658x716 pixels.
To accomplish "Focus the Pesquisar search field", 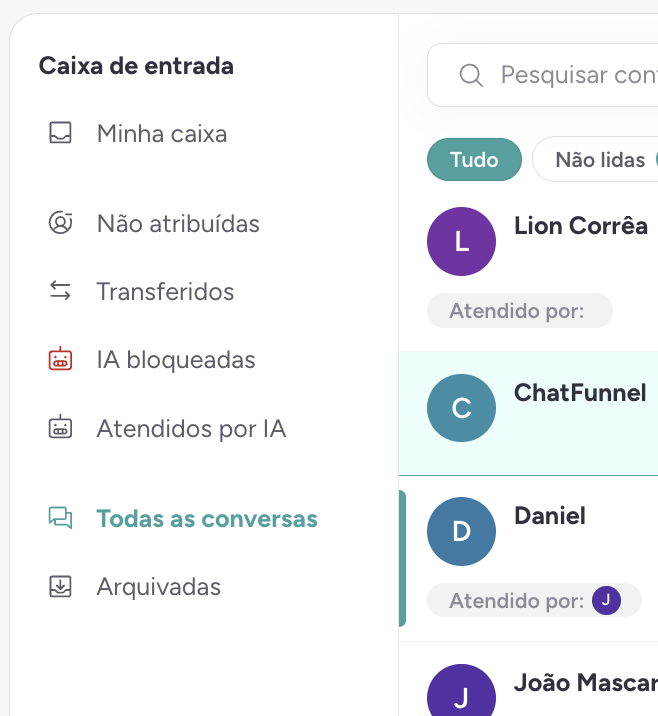I will tap(542, 75).
